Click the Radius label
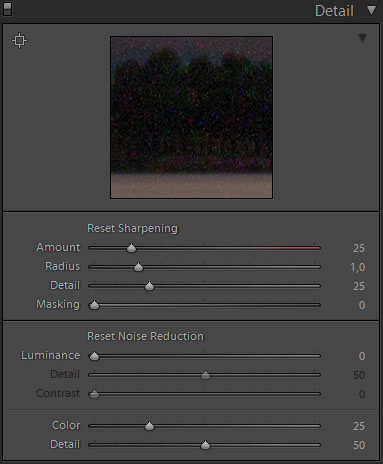Image resolution: width=383 pixels, height=464 pixels. pos(63,266)
